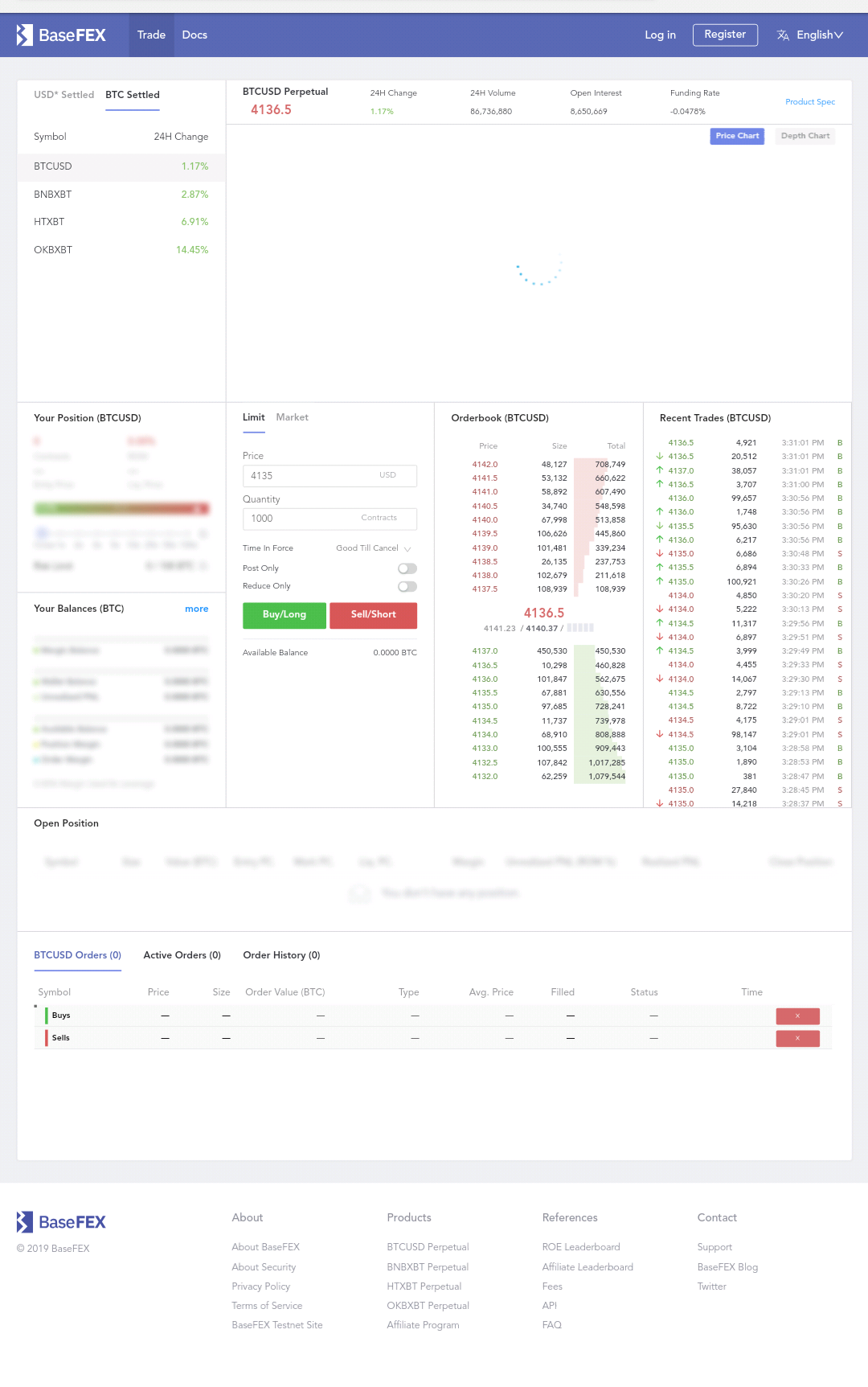This screenshot has width=868, height=1387.
Task: Click the position risk color bar
Action: point(121,508)
